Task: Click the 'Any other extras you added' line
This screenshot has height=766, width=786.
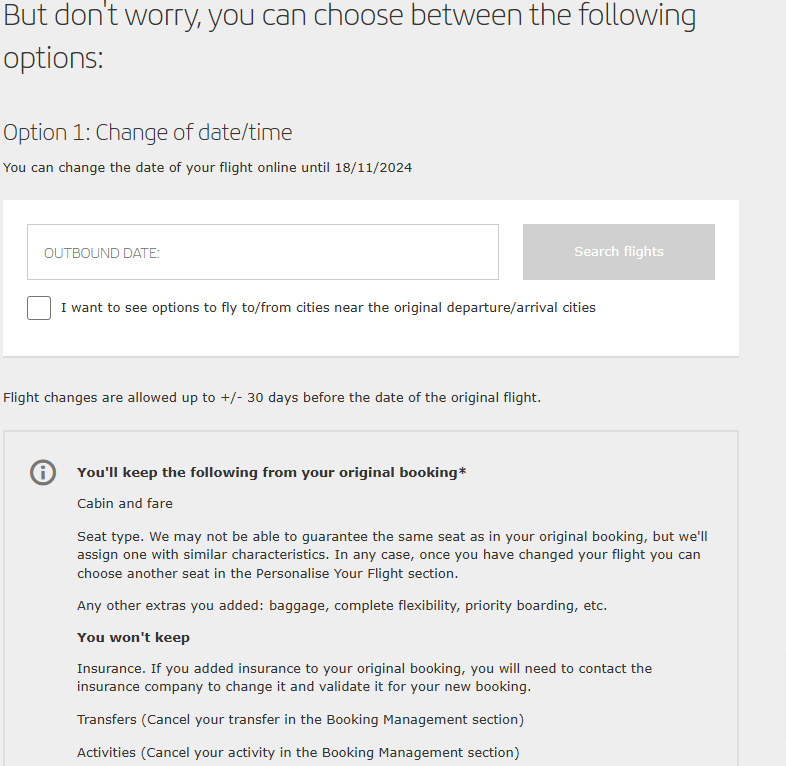Action: [x=342, y=606]
